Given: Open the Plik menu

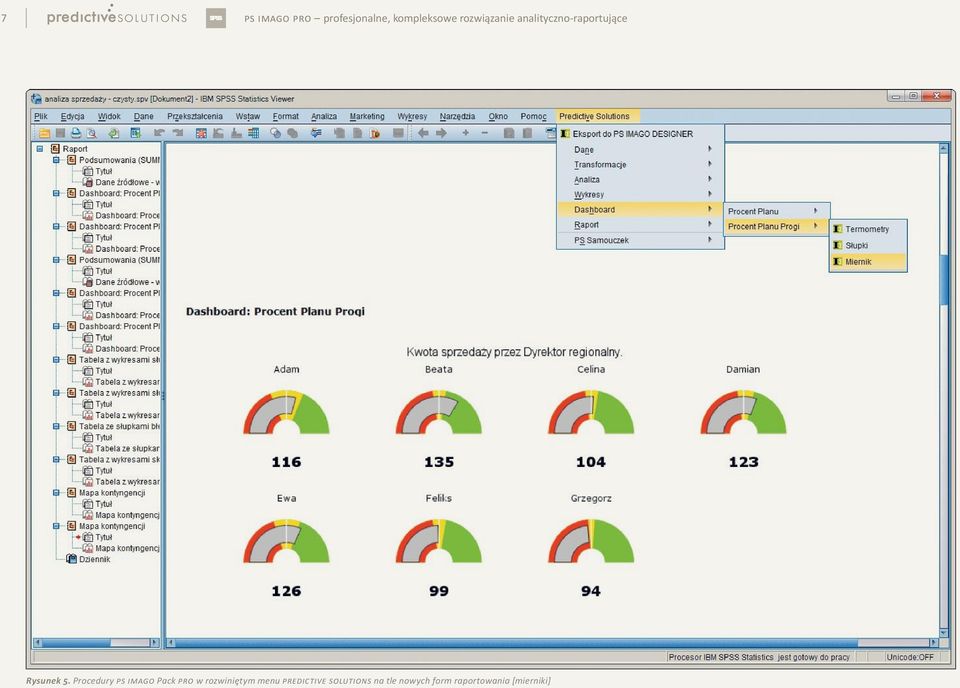Looking at the screenshot, I should click(41, 116).
